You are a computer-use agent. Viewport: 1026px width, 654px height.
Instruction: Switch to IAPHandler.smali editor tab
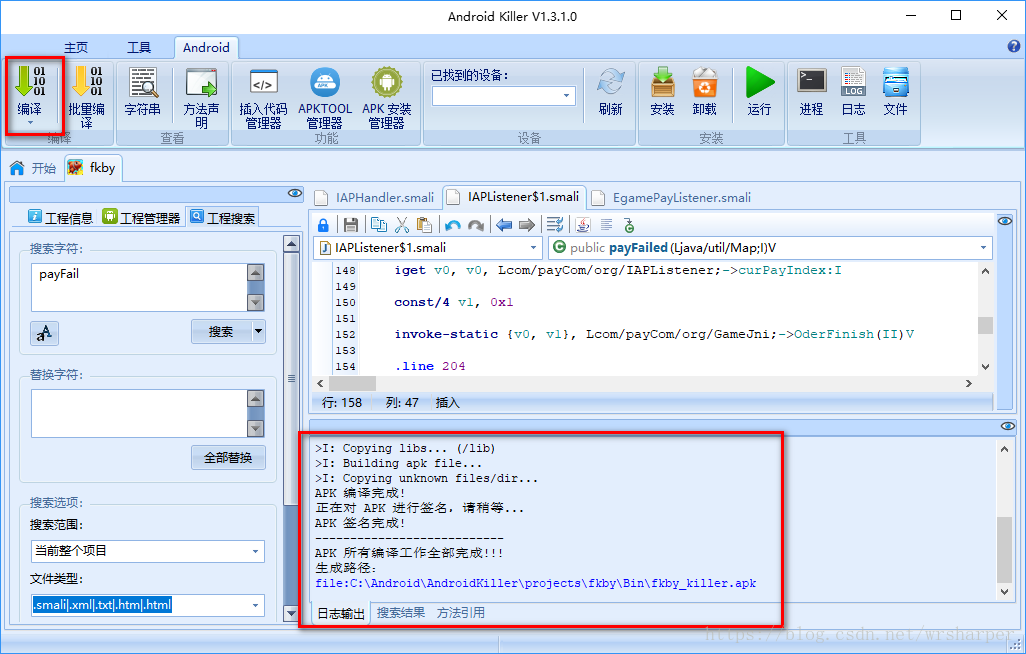[376, 198]
